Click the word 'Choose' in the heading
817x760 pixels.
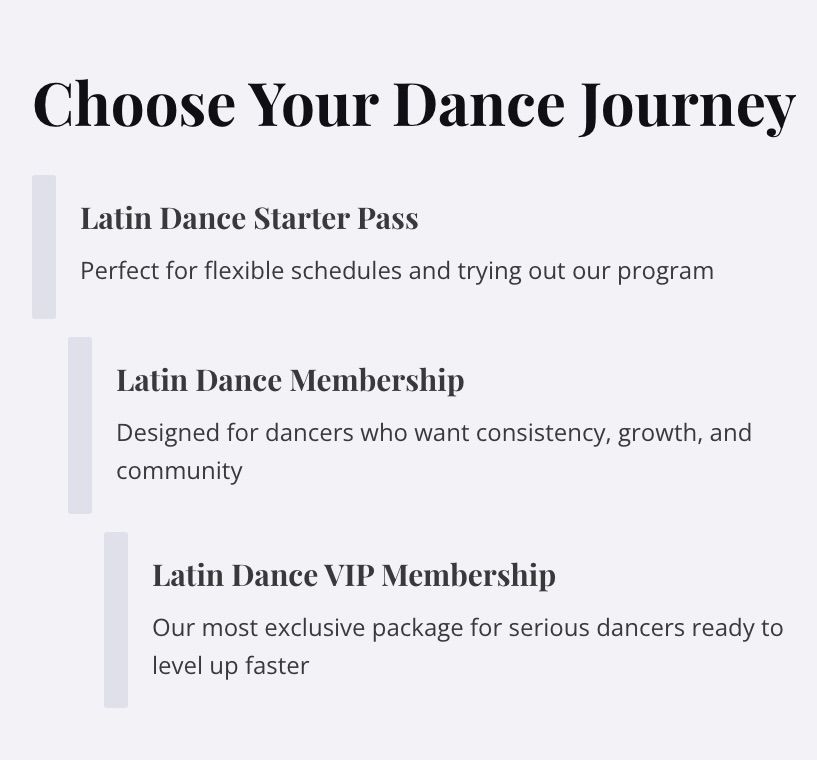pos(134,104)
